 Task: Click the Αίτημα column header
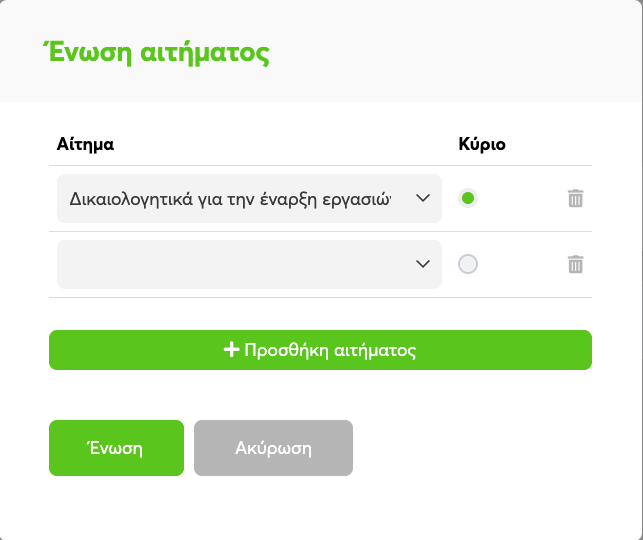tap(85, 144)
